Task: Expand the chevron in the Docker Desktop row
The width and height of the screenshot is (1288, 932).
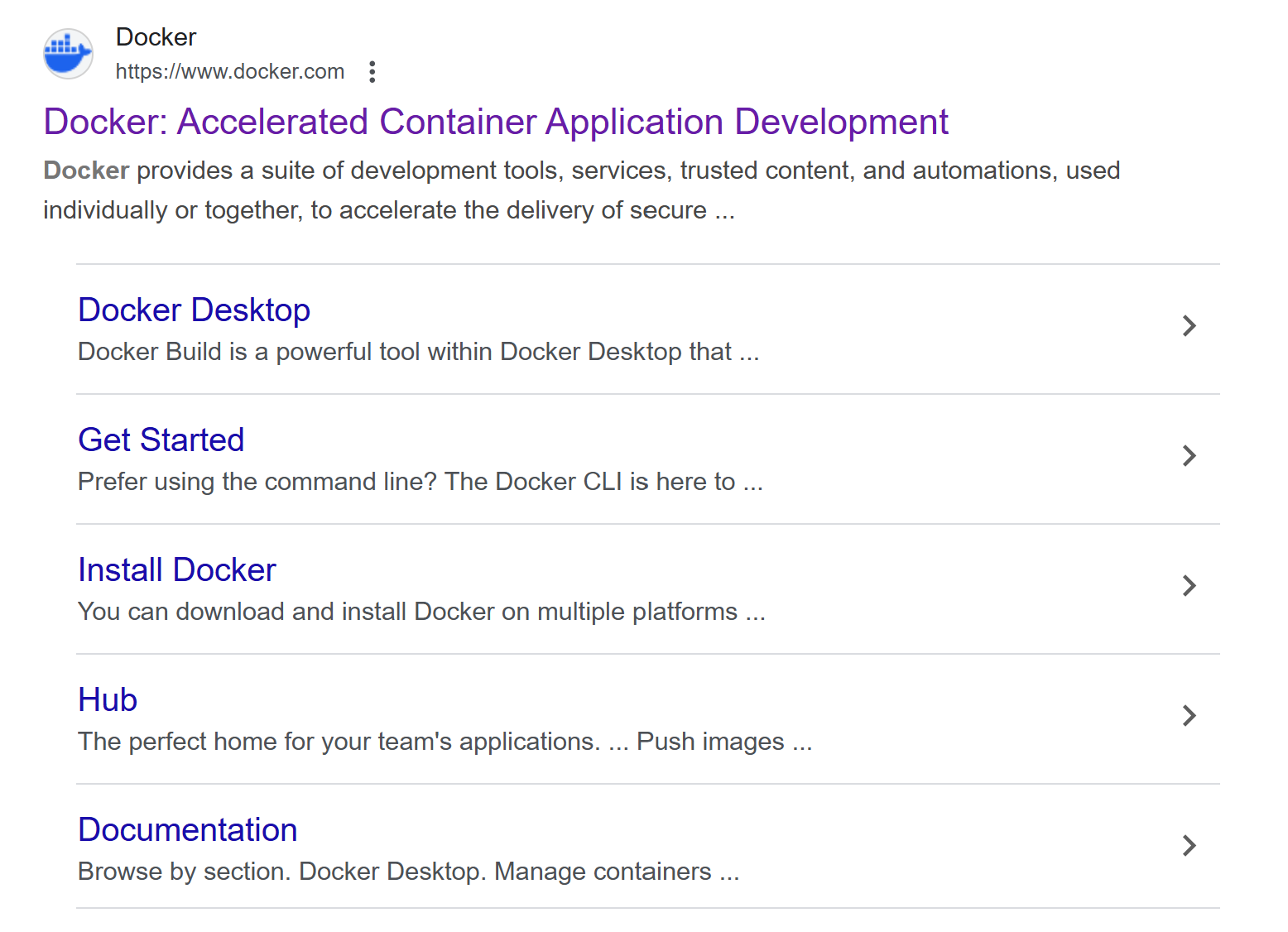Action: point(1189,325)
